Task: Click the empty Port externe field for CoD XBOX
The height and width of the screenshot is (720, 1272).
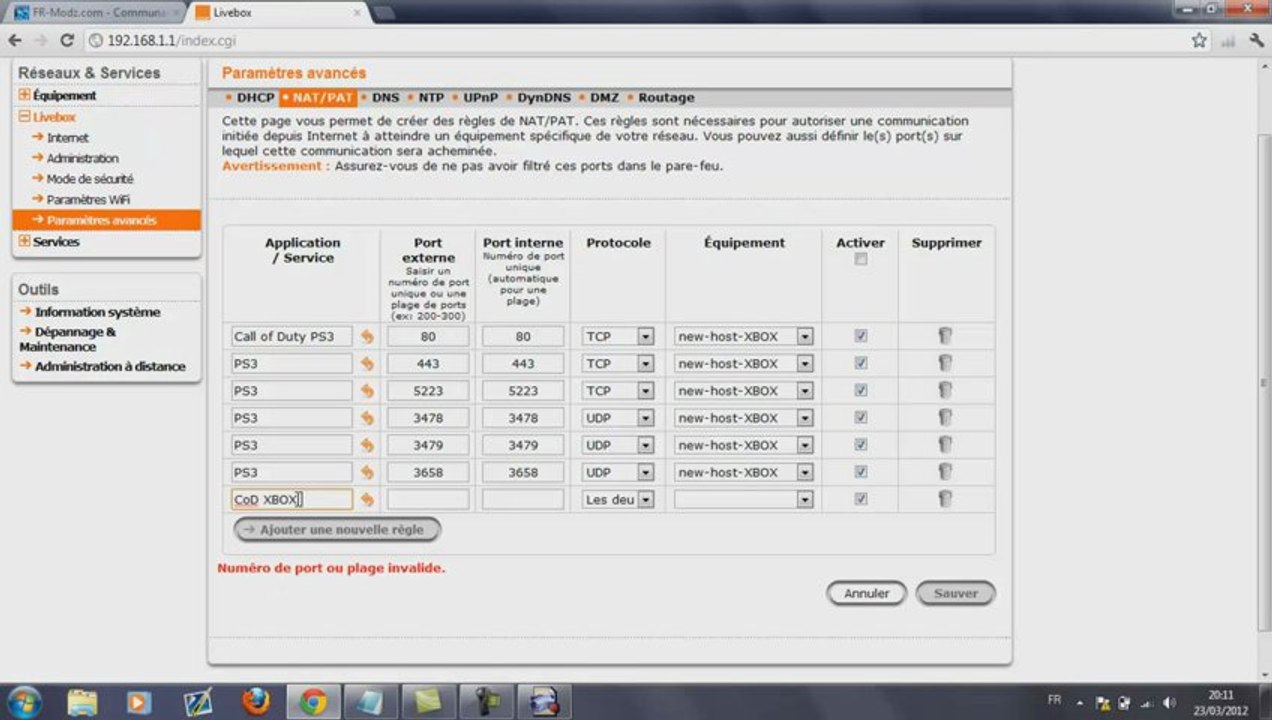Action: (428, 499)
